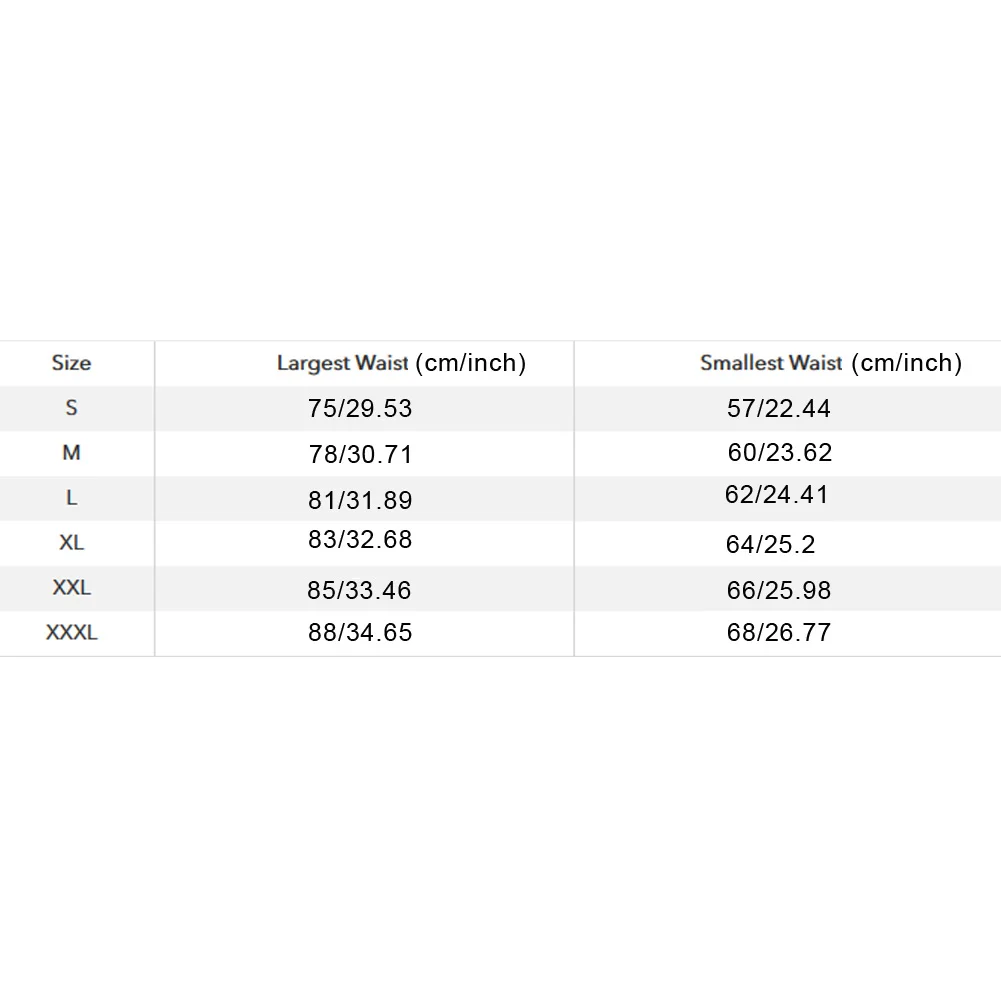1001x1001 pixels.
Task: Select the XXXL size row label
Action: 72,633
